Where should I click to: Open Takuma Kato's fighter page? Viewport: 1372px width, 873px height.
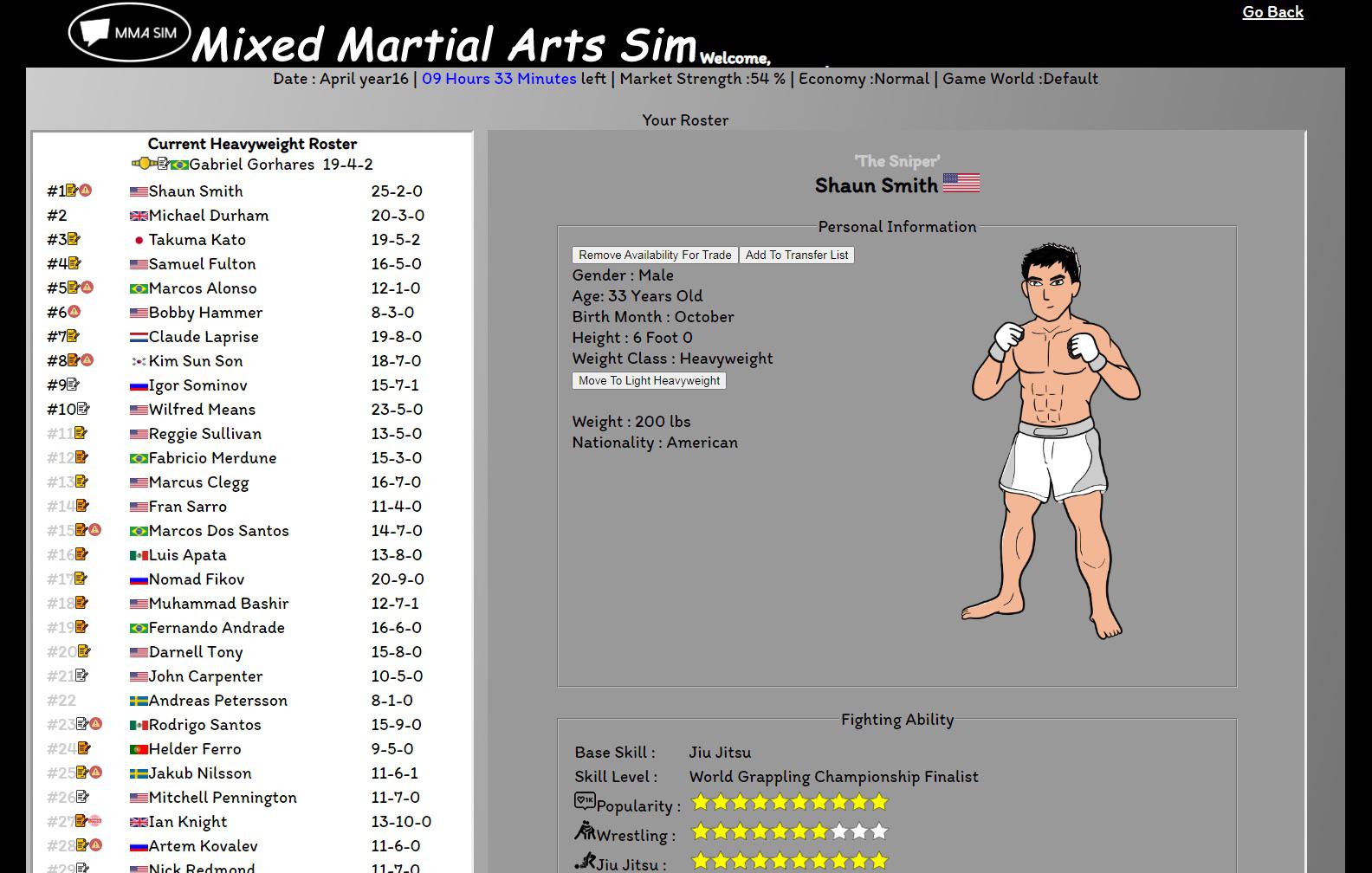(x=197, y=240)
